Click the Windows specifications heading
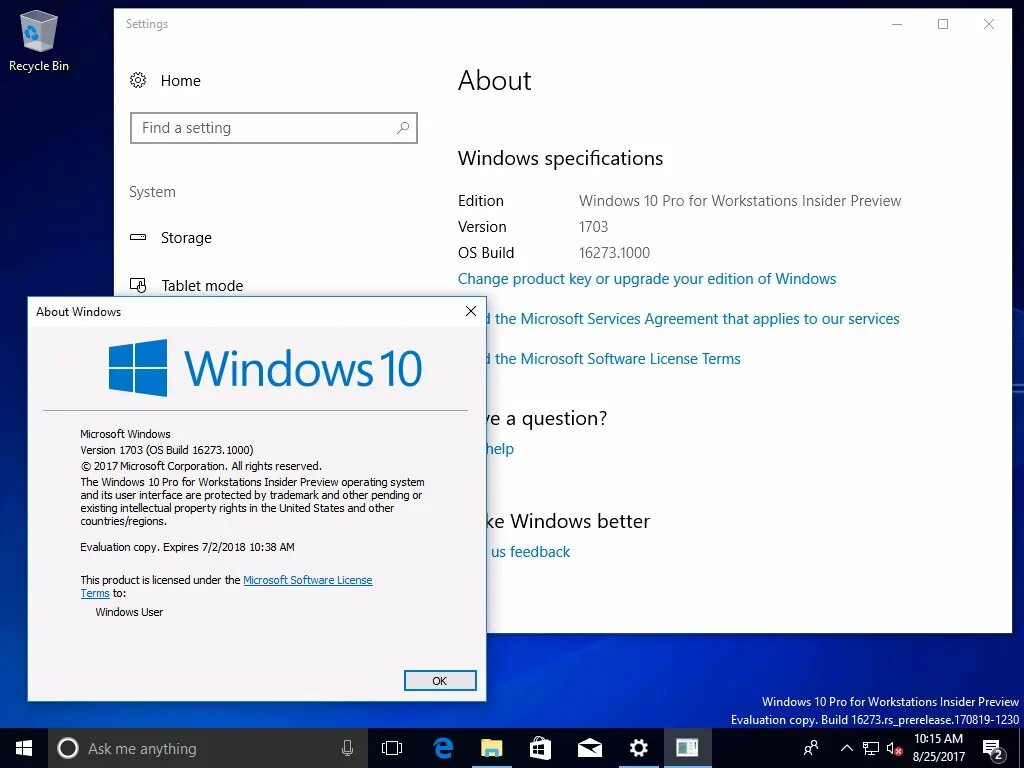Screen dimensions: 1024x768 point(560,158)
